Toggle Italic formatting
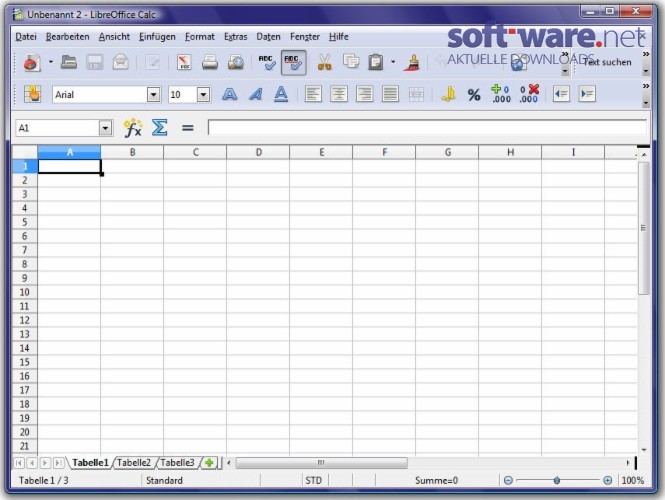Screen dimensions: 665x500 click(x=255, y=94)
